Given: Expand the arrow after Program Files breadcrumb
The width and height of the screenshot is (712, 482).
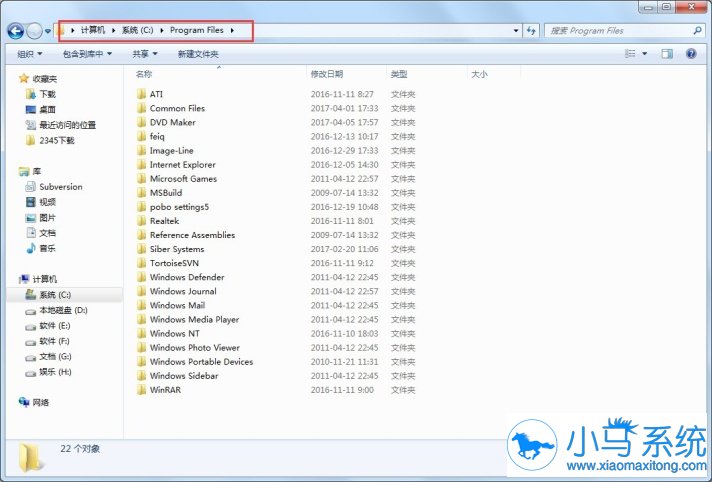Looking at the screenshot, I should click(232, 30).
